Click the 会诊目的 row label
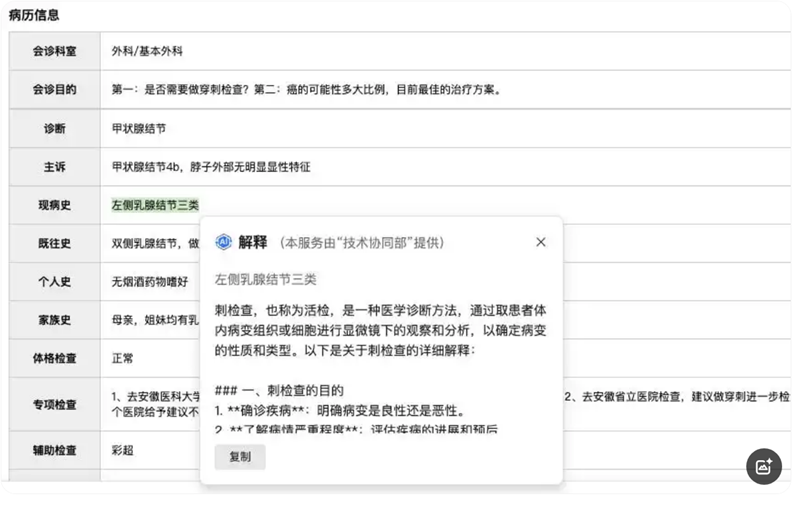This screenshot has height=508, width=800. (55, 89)
